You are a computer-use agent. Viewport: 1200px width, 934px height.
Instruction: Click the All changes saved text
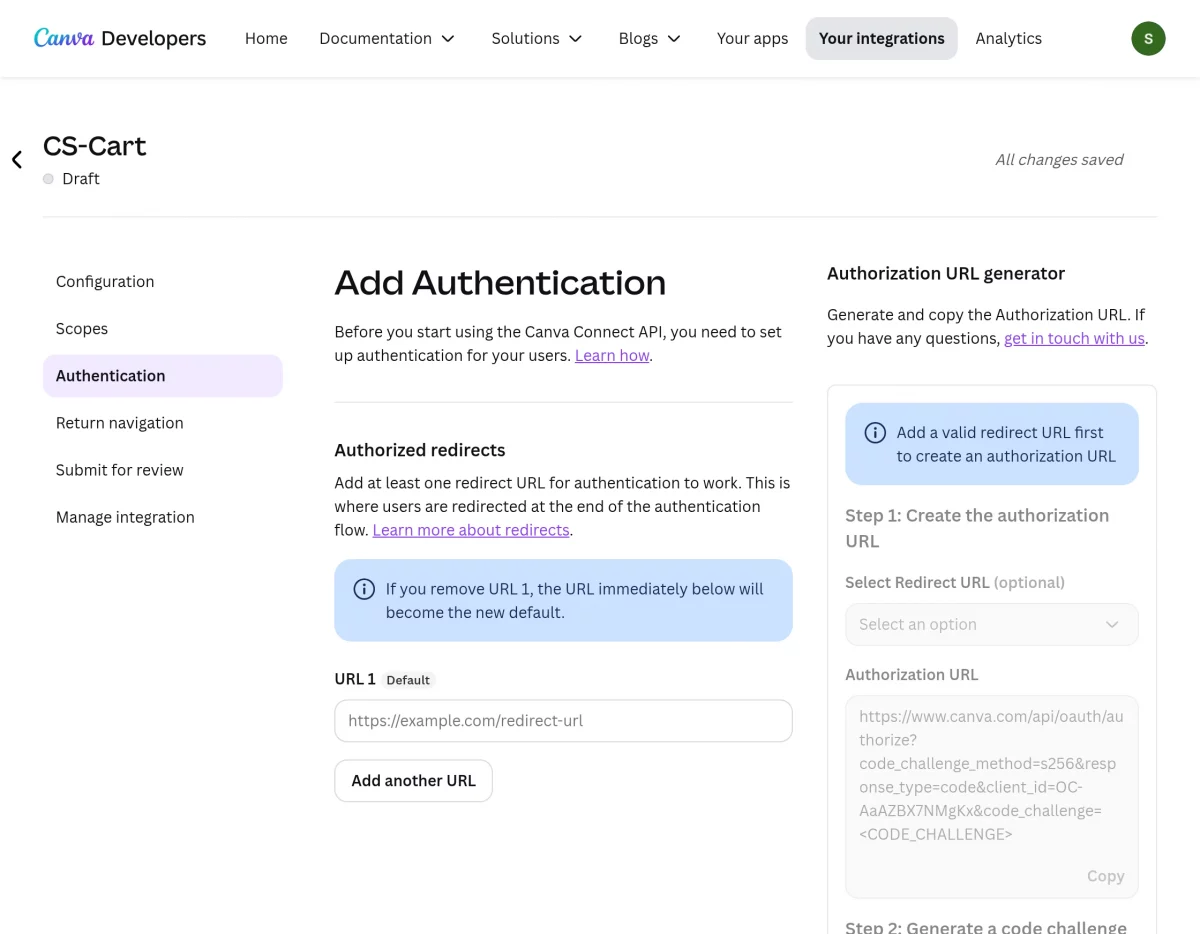1059,159
